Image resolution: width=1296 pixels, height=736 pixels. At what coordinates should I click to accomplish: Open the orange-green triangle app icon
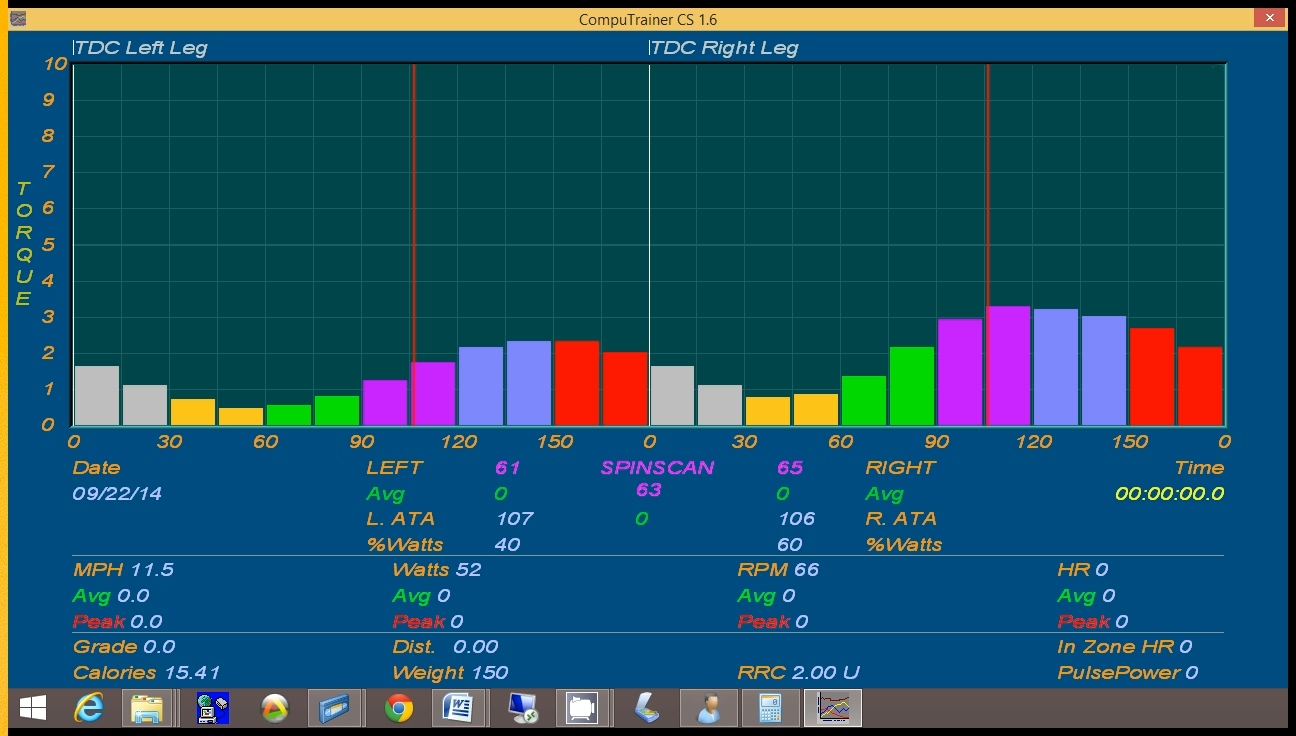273,709
